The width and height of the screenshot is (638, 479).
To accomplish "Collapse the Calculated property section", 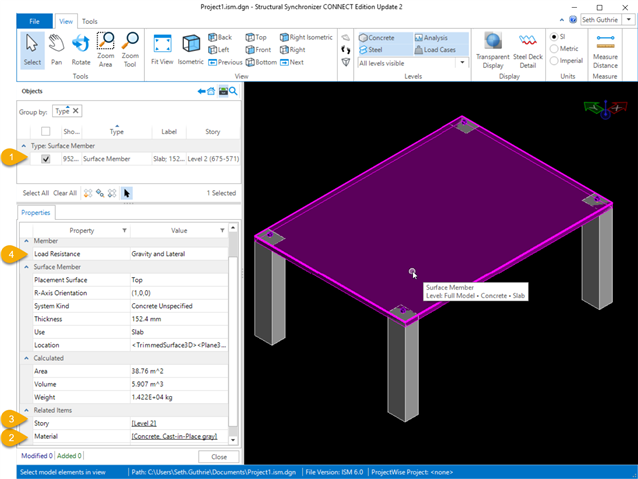I will (26, 358).
